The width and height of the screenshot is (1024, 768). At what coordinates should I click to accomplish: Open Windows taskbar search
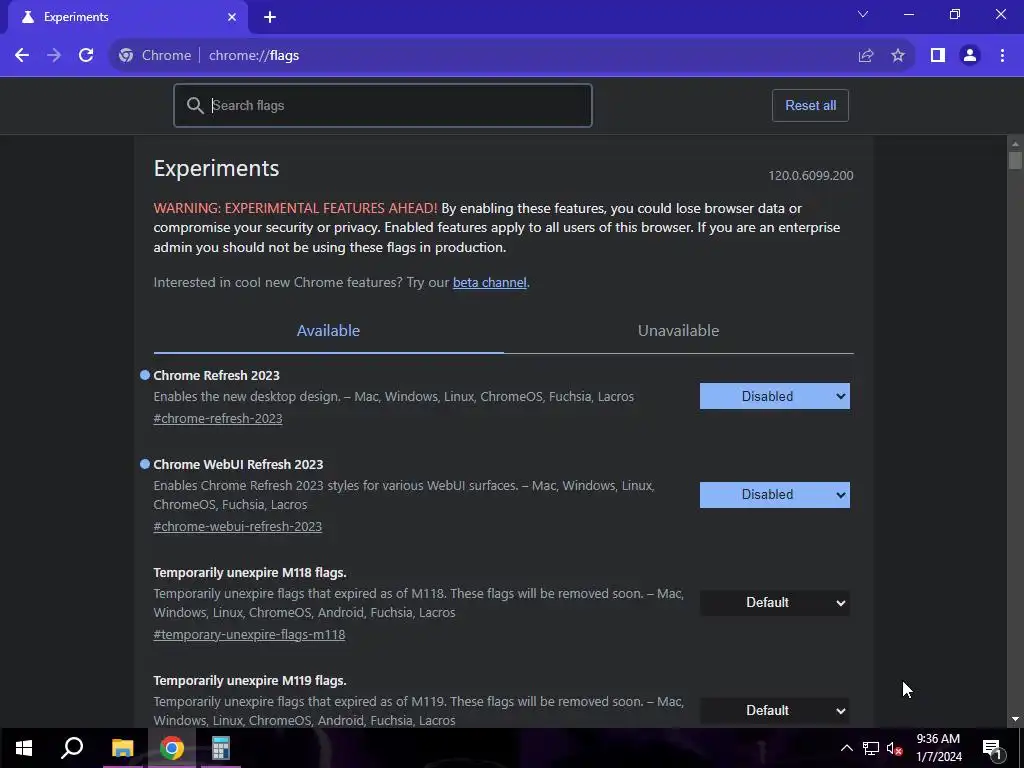(72, 748)
